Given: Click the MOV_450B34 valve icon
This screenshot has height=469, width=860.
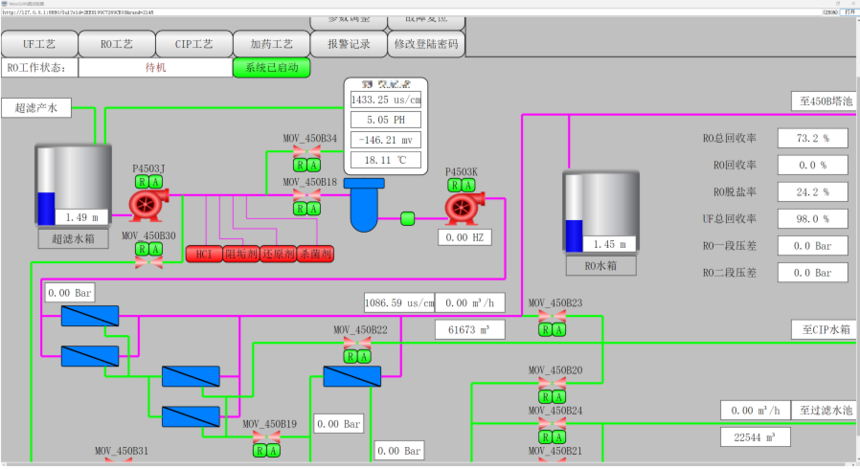Looking at the screenshot, I should click(x=307, y=151).
